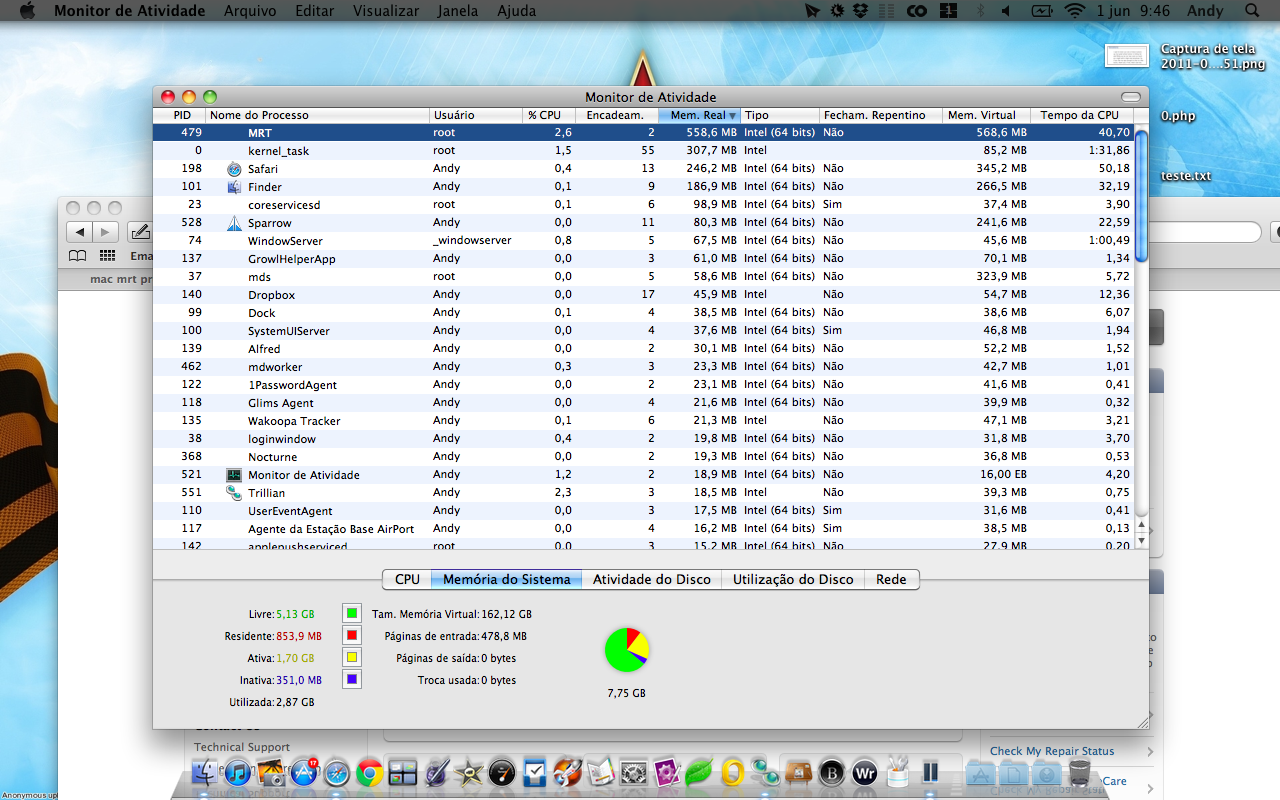
Task: Open iMovie star icon in the Dock
Action: pos(469,772)
